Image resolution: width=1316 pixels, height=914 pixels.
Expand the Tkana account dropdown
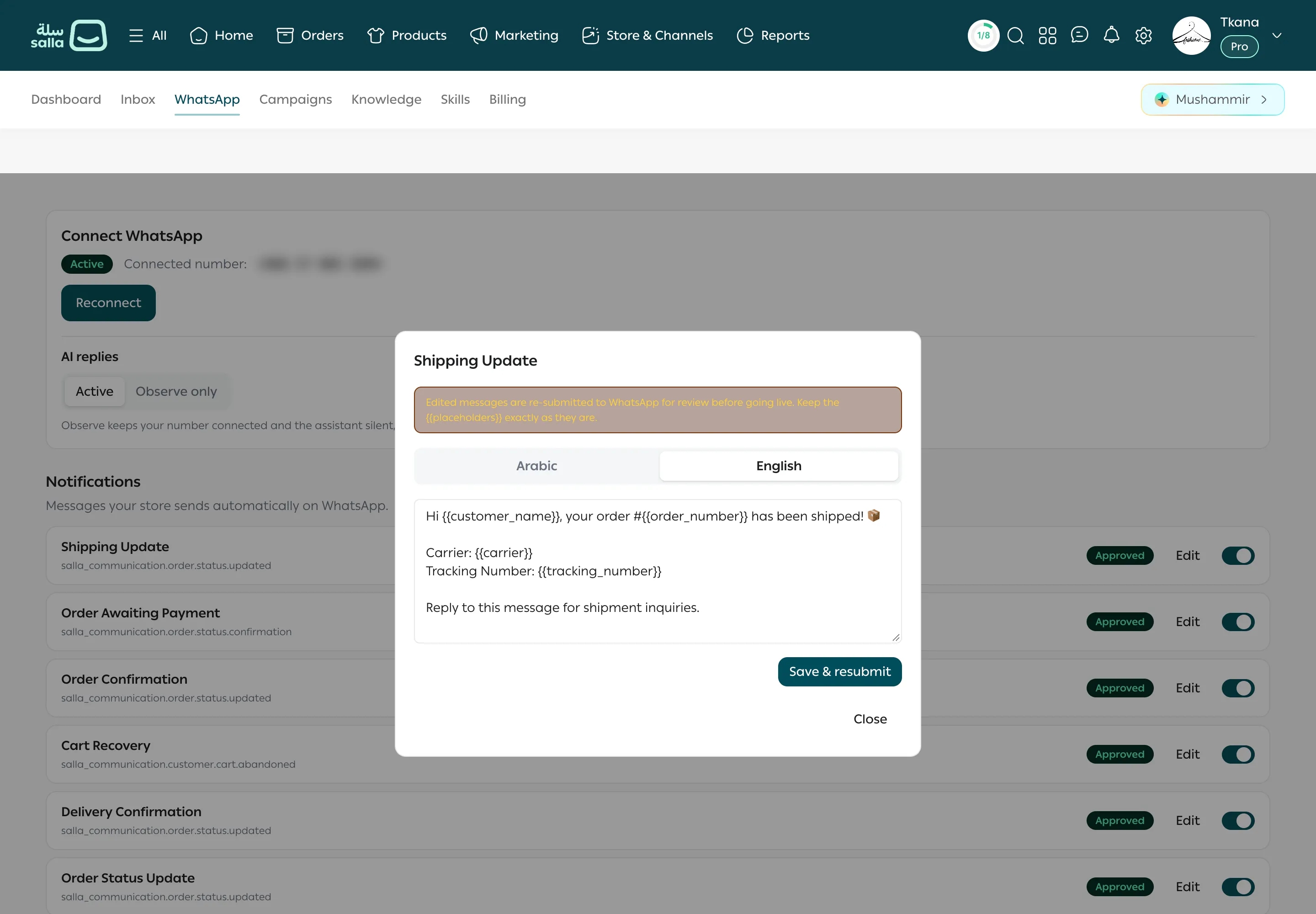click(x=1277, y=36)
